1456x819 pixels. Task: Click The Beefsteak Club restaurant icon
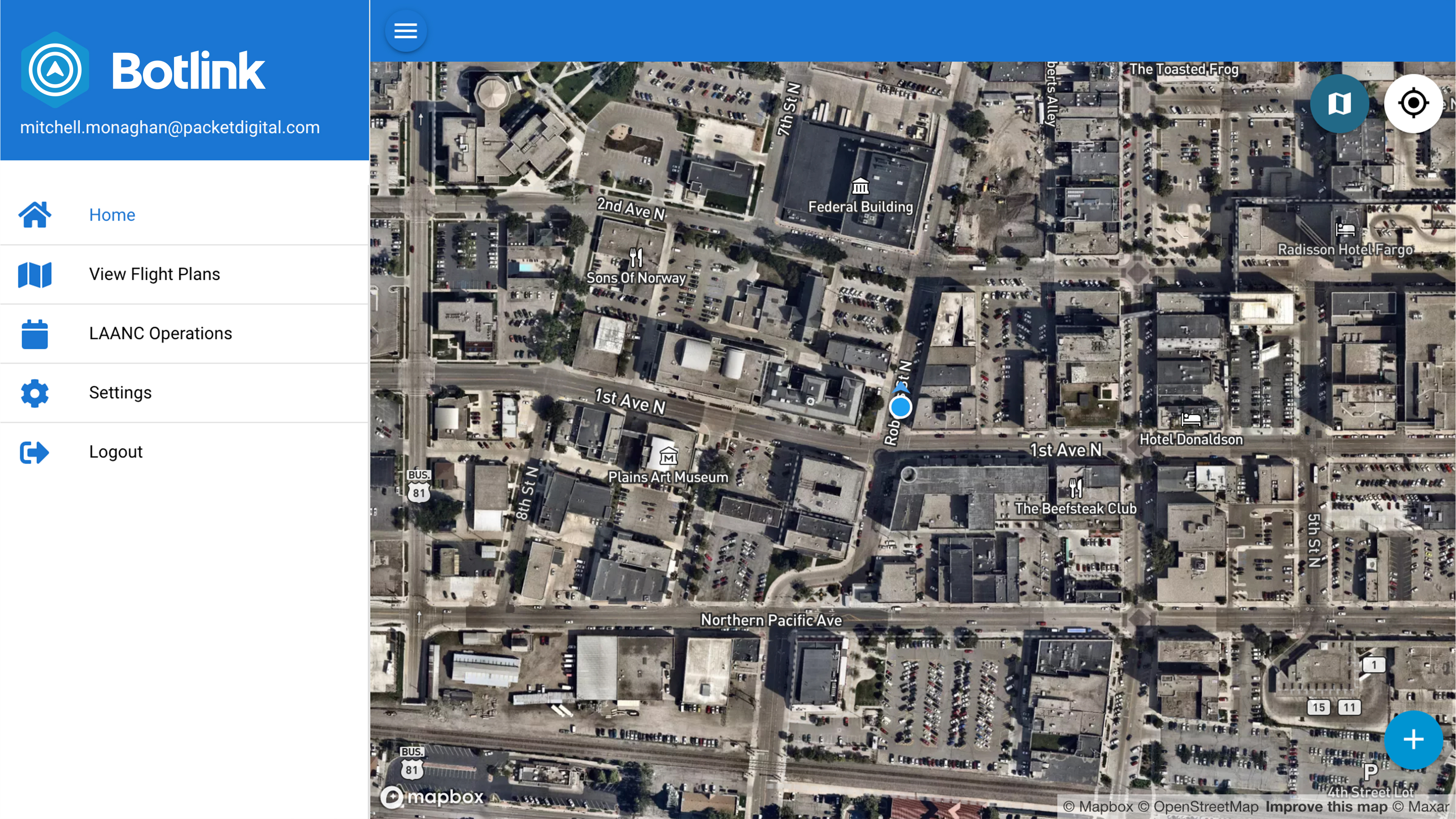(x=1076, y=488)
